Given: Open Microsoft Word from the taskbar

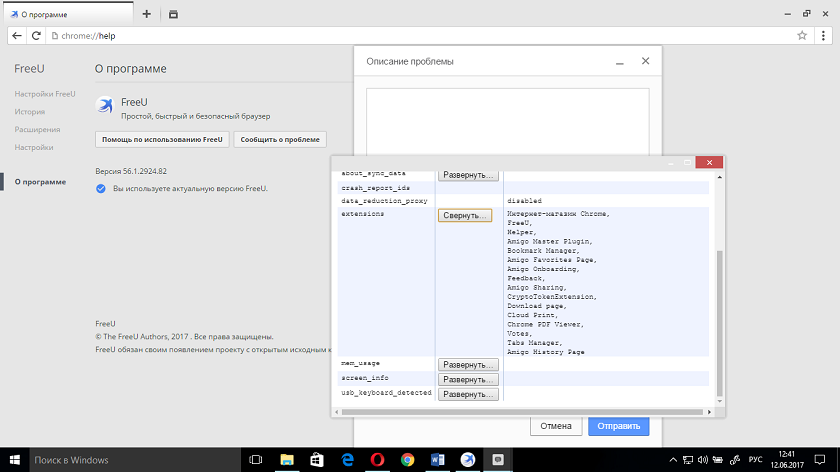Looking at the screenshot, I should coord(437,459).
